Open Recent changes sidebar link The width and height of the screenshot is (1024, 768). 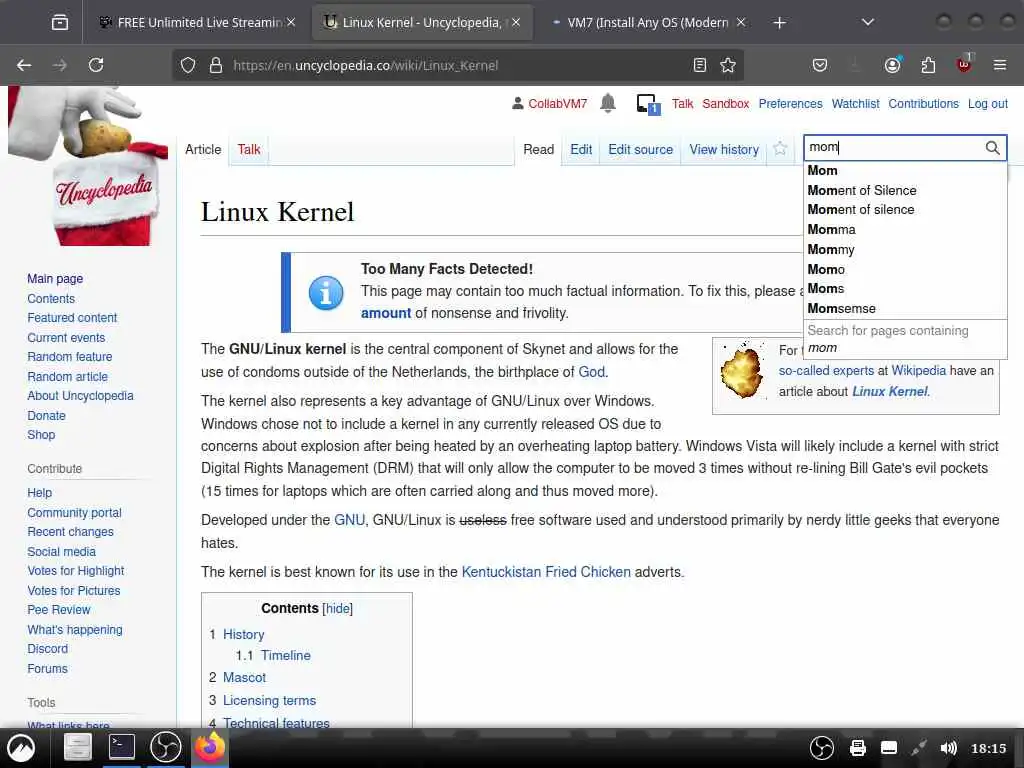71,532
